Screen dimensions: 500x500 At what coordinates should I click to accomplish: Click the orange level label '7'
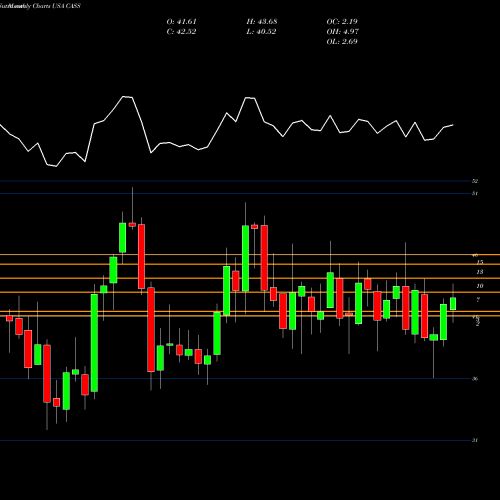coord(478,300)
